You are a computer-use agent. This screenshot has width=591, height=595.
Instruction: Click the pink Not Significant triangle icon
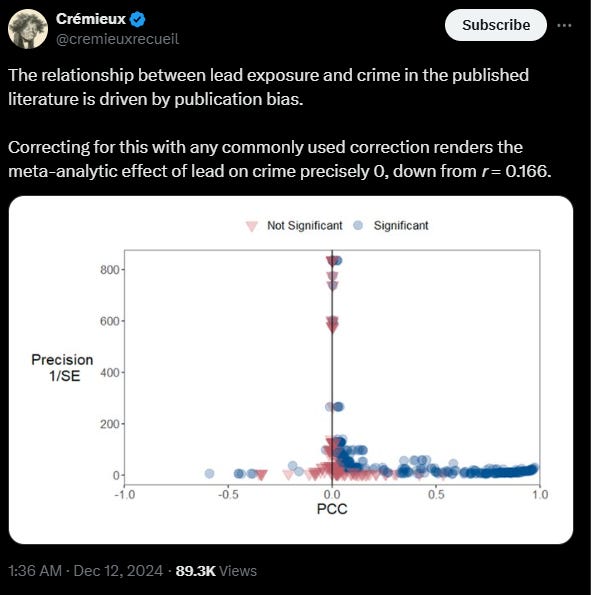click(x=252, y=226)
